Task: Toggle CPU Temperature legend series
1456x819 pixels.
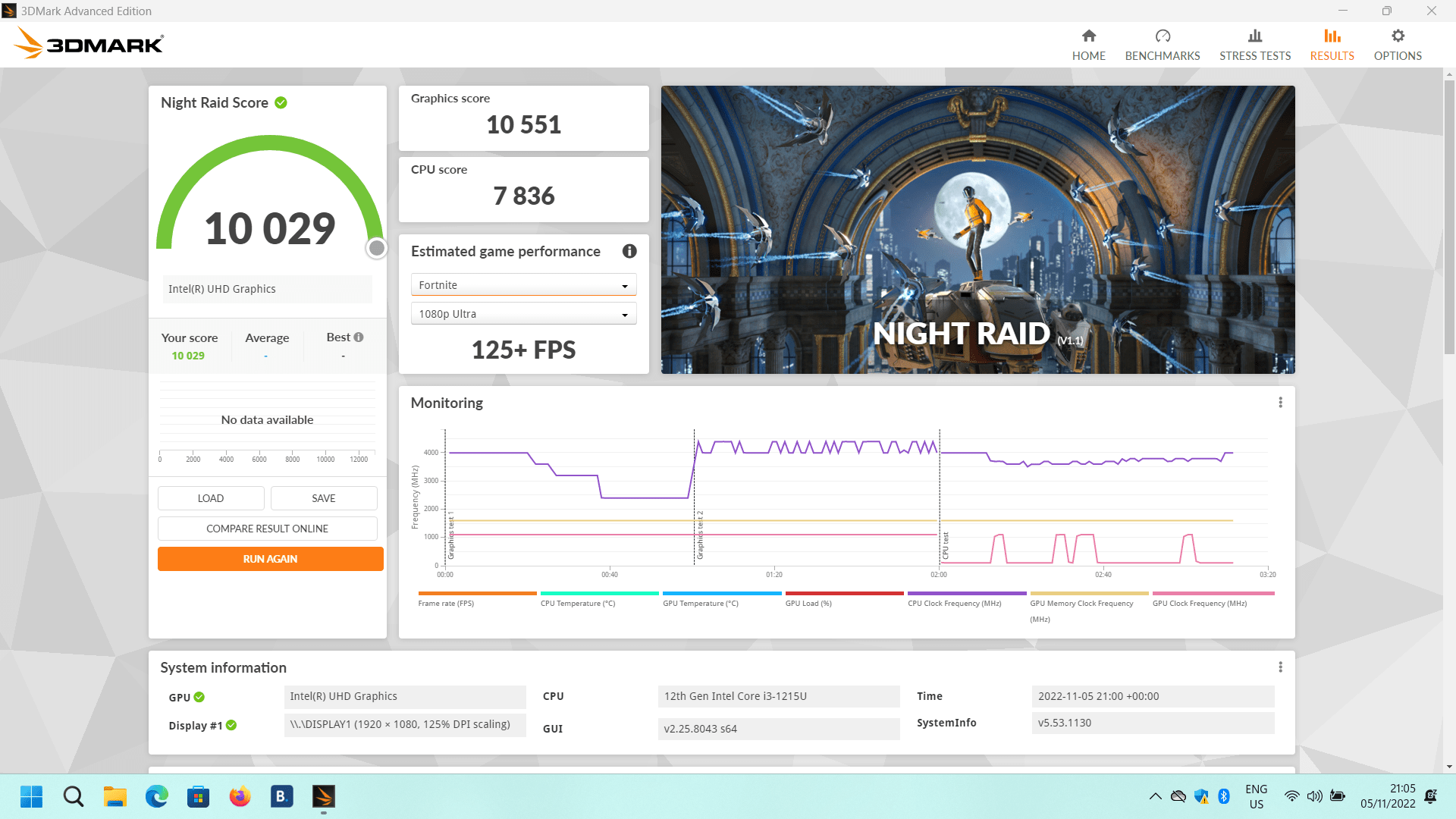Action: click(x=577, y=604)
